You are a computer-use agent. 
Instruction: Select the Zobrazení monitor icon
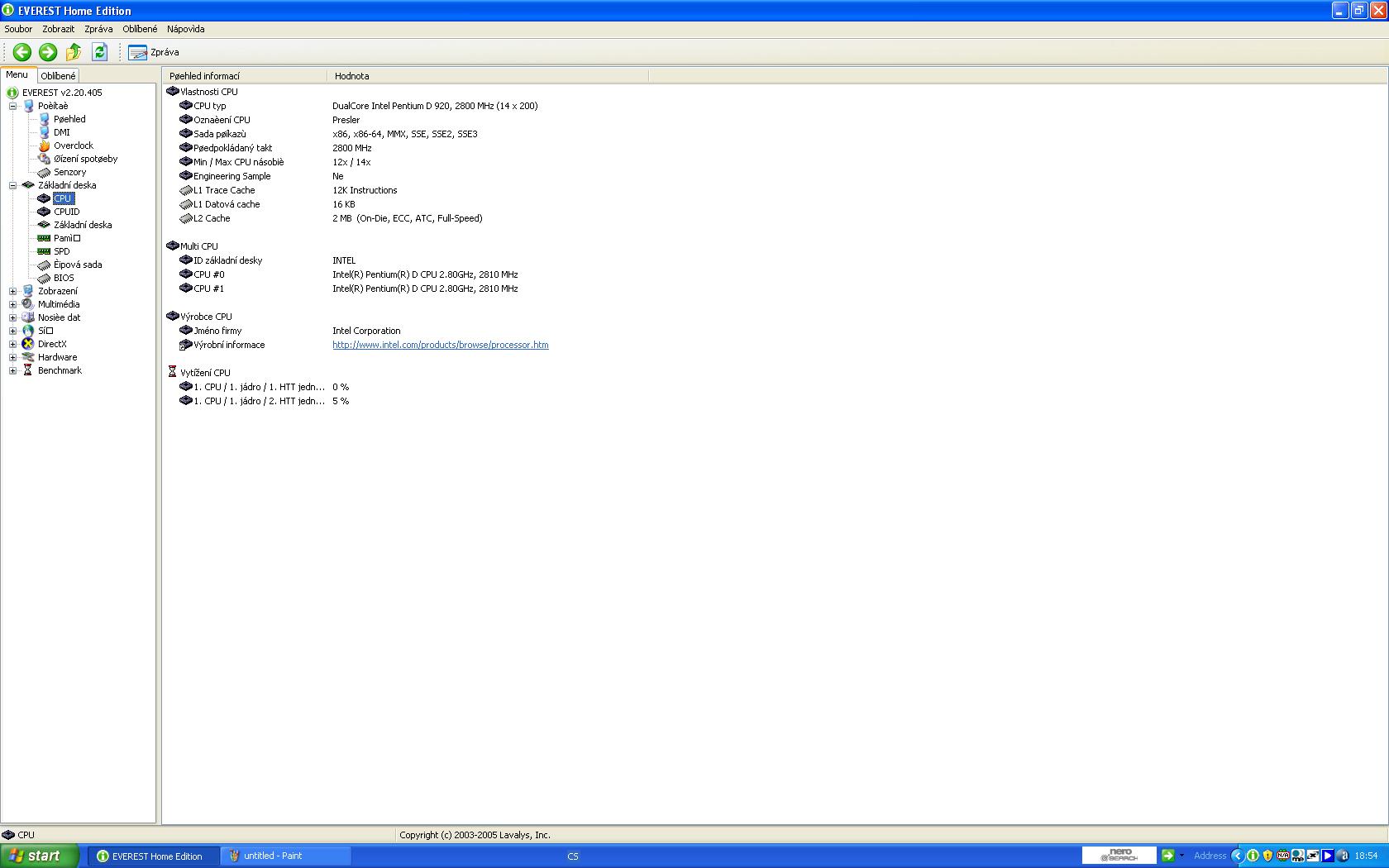(x=28, y=291)
